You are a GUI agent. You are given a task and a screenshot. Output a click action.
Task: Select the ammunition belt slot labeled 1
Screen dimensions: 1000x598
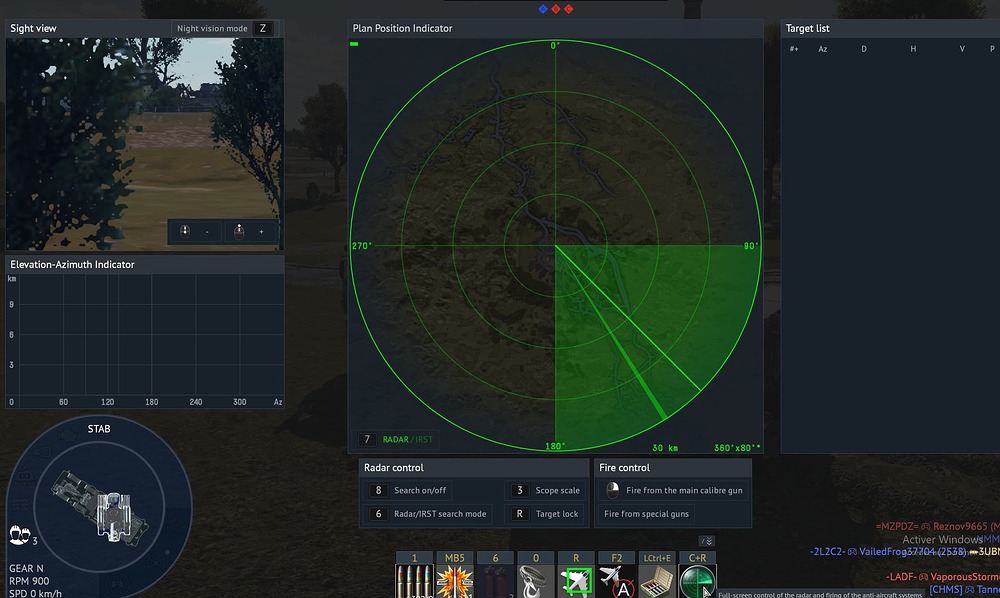click(414, 581)
